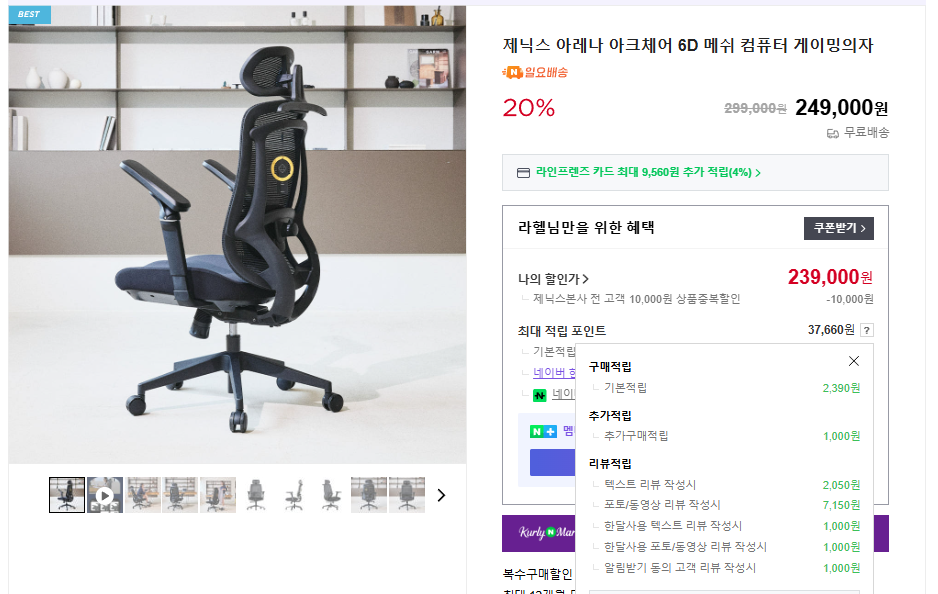Open the max points help question icon
This screenshot has height=594, width=938.
867,330
